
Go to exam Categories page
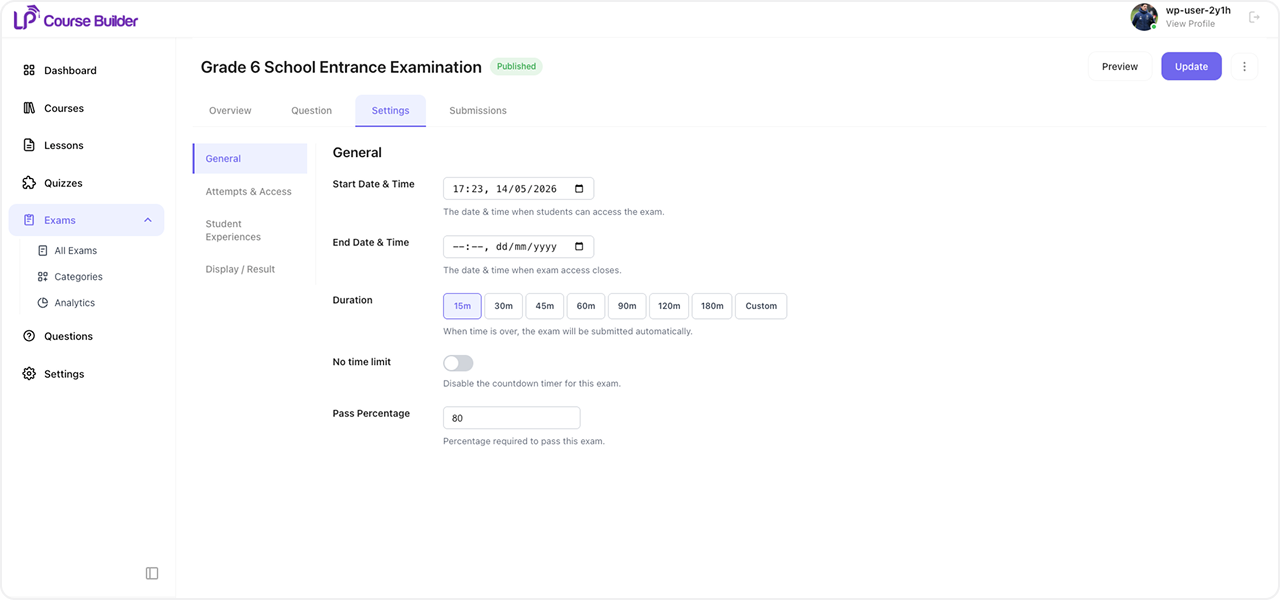78,277
